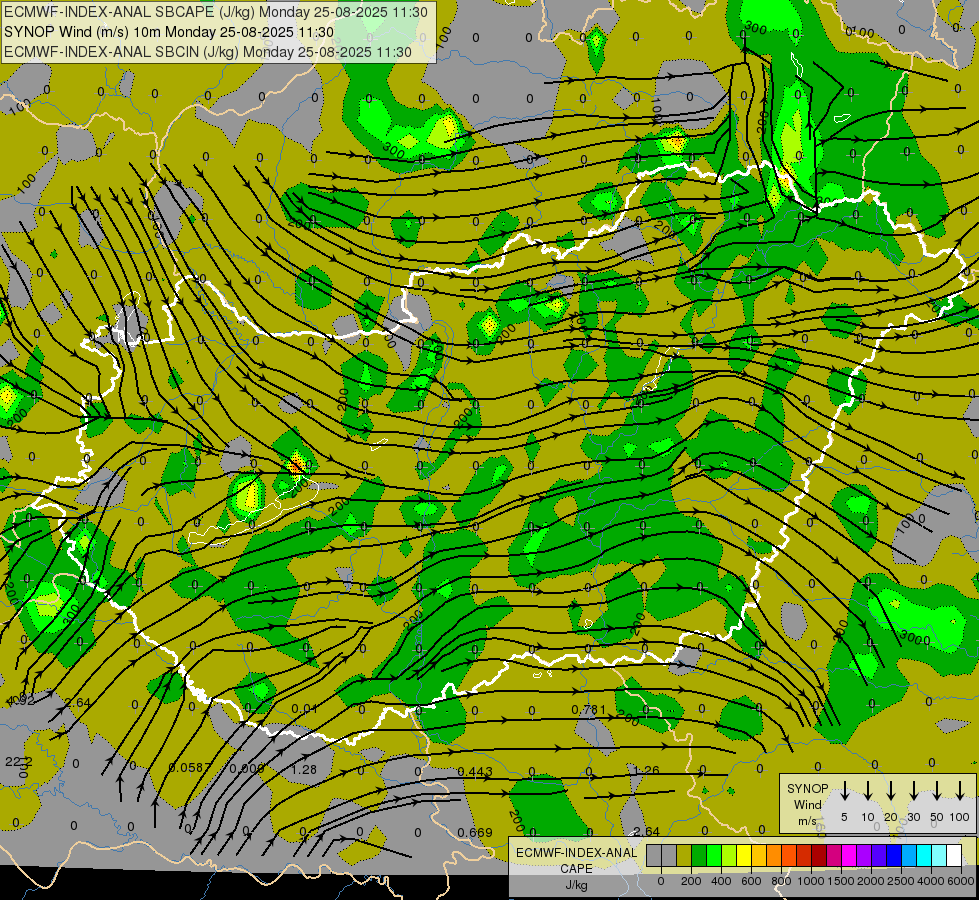Click CAPE legend tick label 1500

click(x=841, y=881)
